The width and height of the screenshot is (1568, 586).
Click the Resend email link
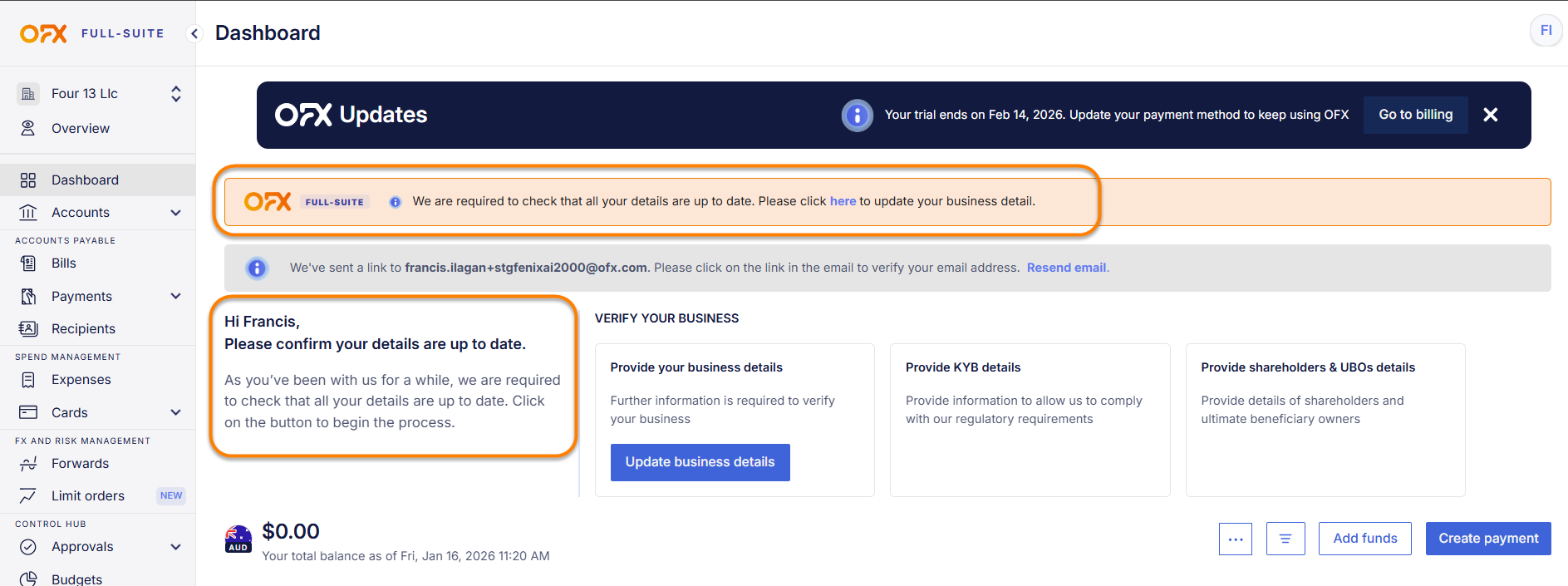coord(1066,268)
